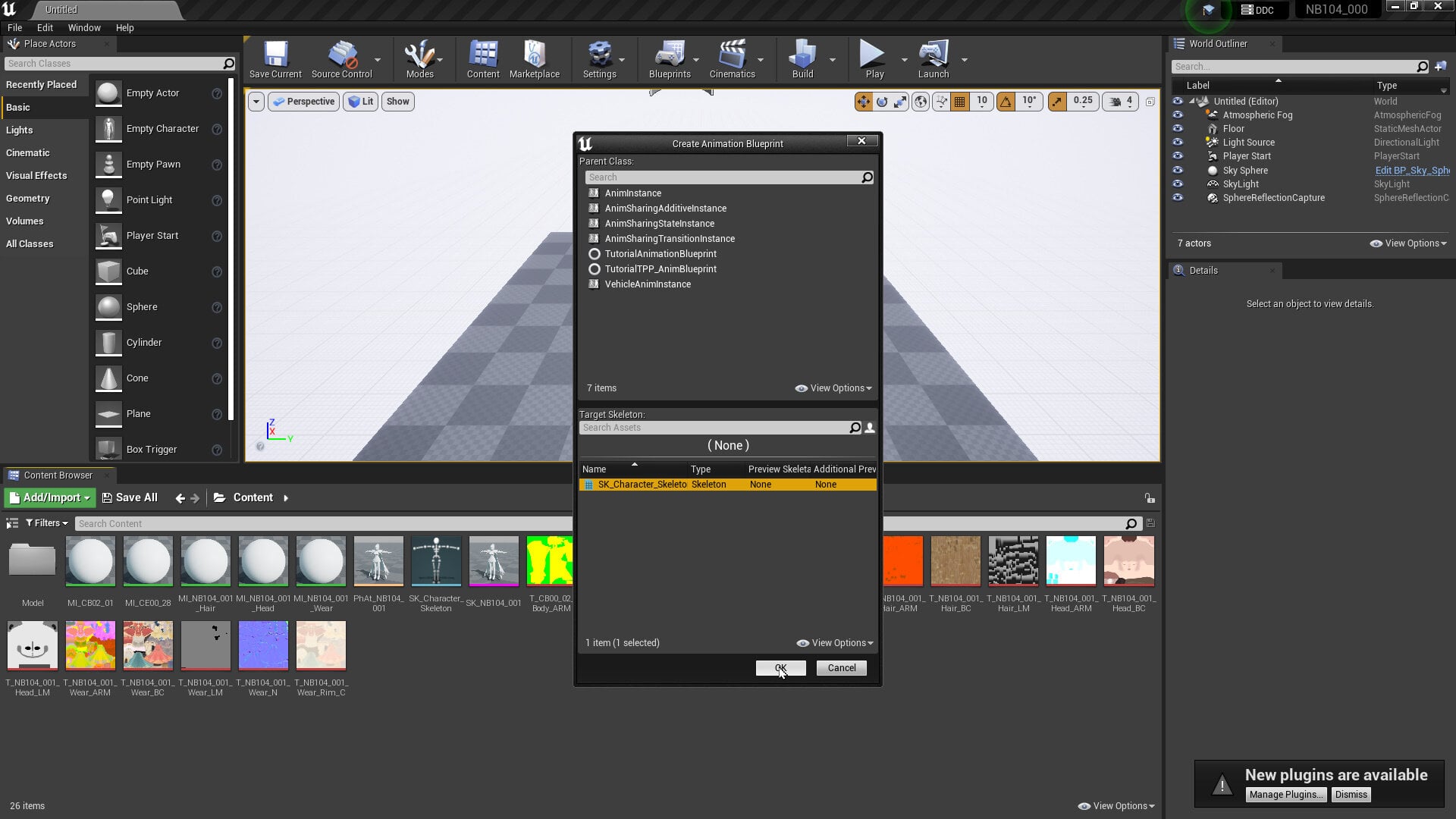Viewport: 1456px width, 819px height.
Task: Click the Play toolbar icon
Action: pyautogui.click(x=874, y=60)
